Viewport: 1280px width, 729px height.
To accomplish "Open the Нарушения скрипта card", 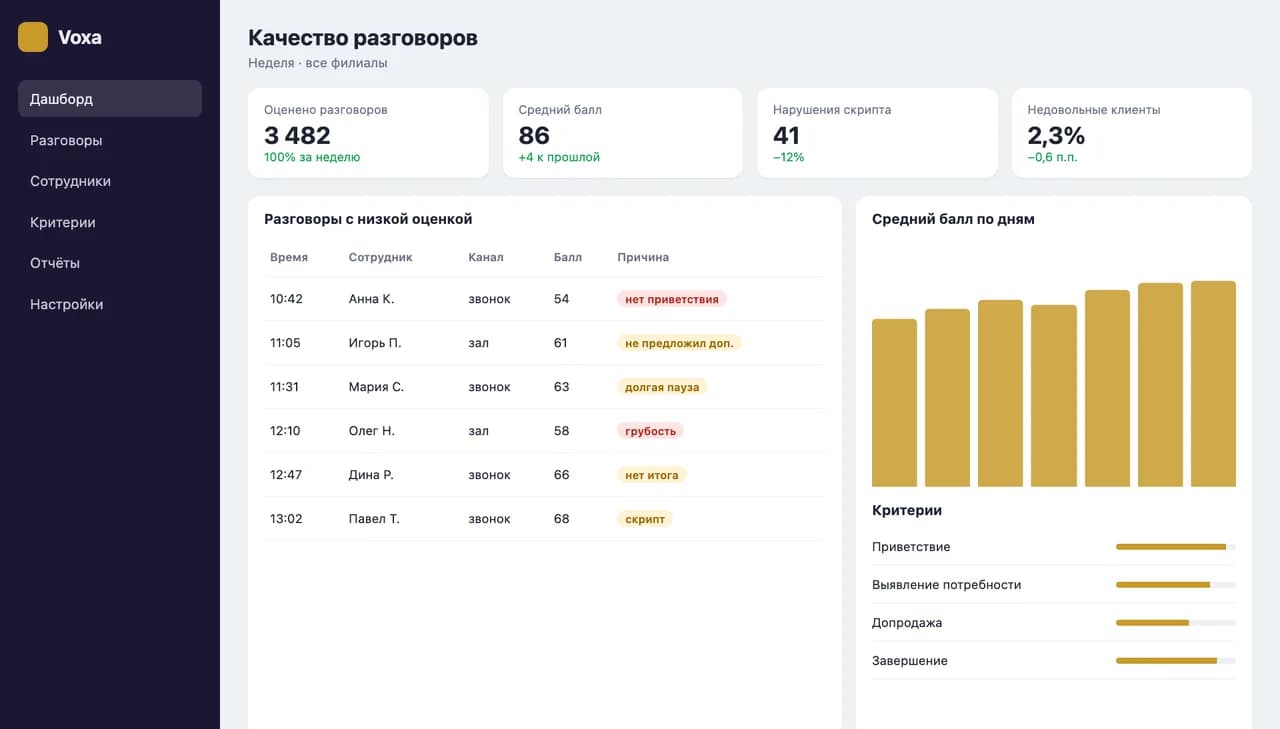I will [x=877, y=133].
